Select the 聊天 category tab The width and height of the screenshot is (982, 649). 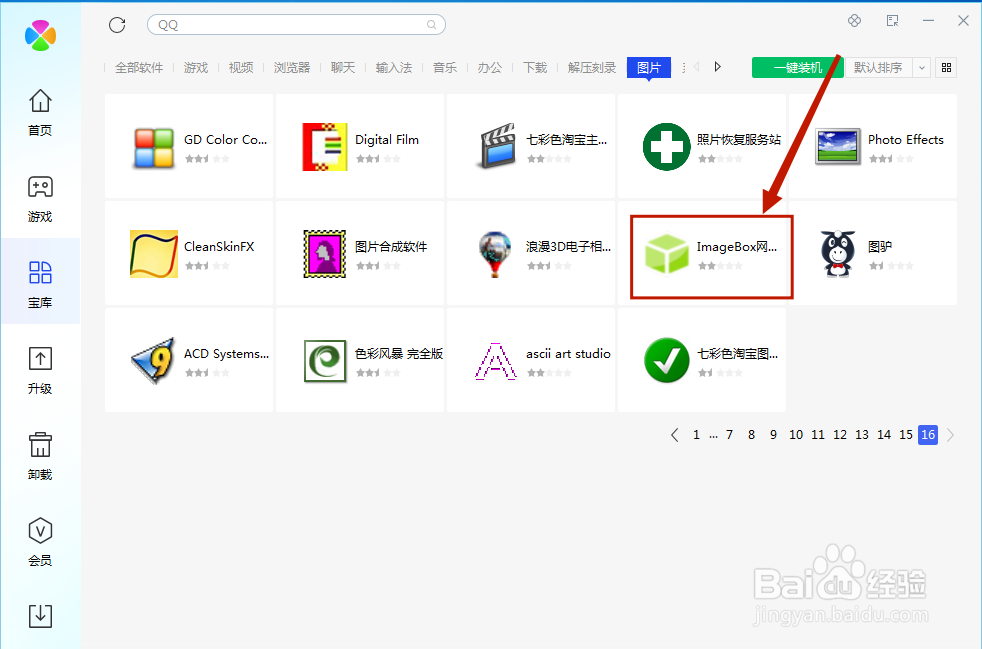coord(343,68)
